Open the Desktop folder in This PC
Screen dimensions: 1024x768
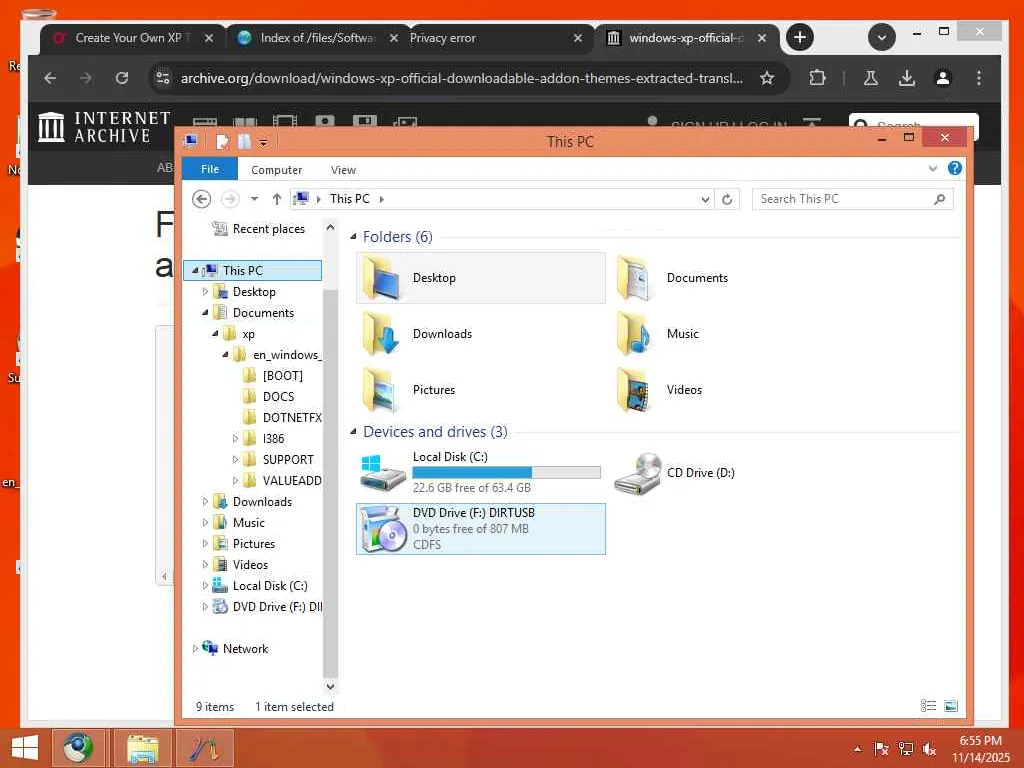(x=480, y=278)
